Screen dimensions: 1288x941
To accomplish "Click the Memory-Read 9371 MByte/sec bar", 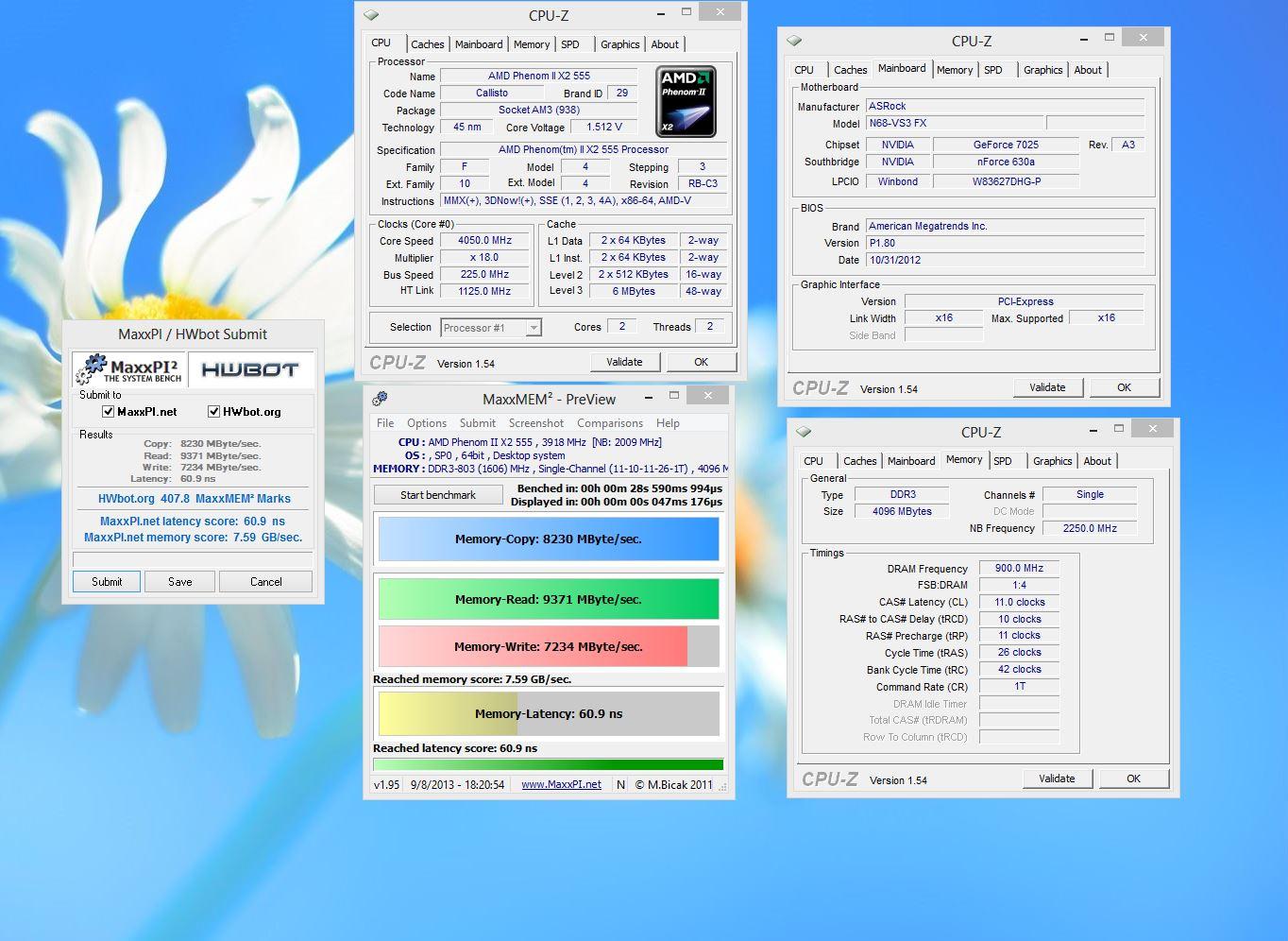I will click(x=549, y=599).
